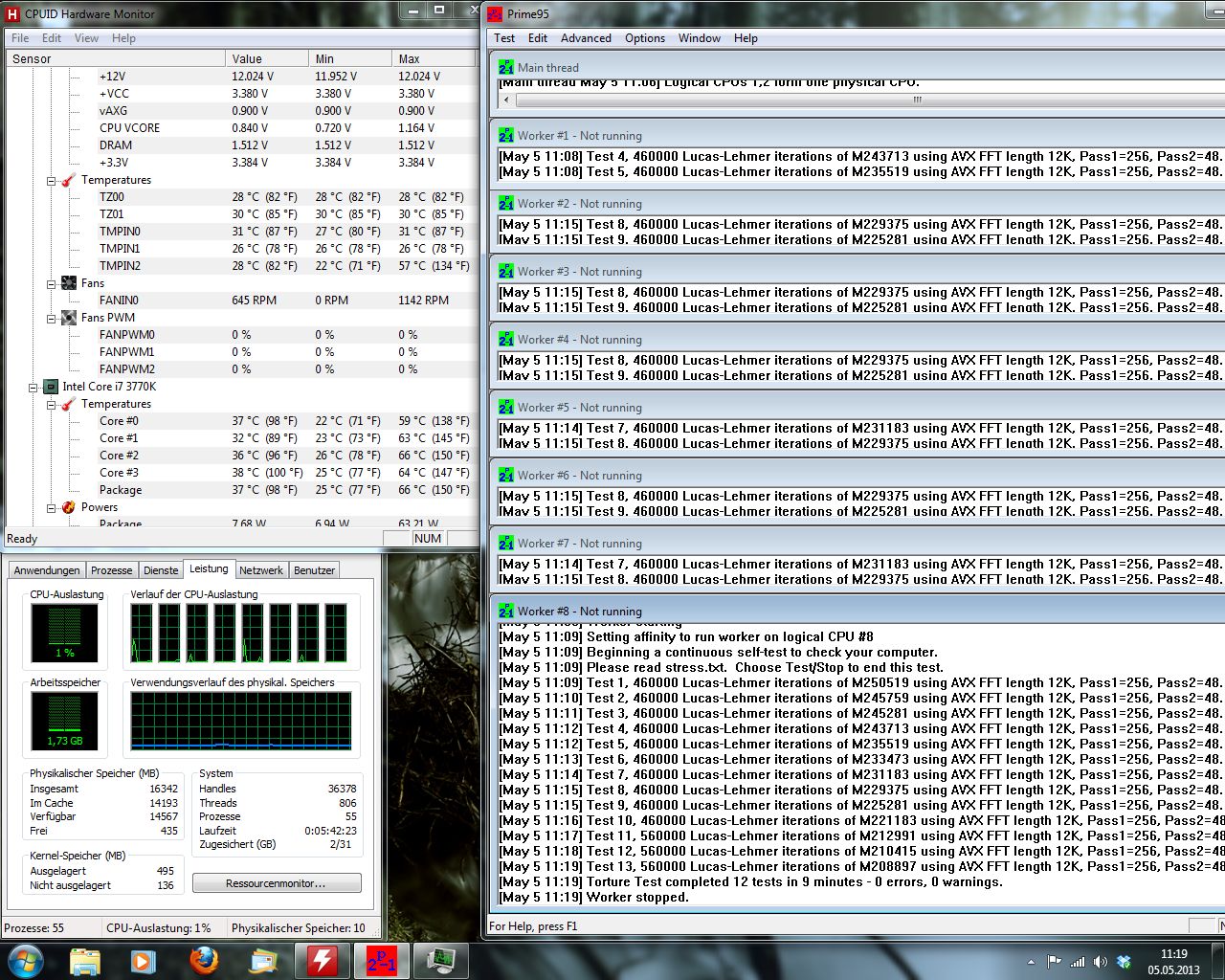
Task: Switch to the Anwendungen tab
Action: click(47, 570)
